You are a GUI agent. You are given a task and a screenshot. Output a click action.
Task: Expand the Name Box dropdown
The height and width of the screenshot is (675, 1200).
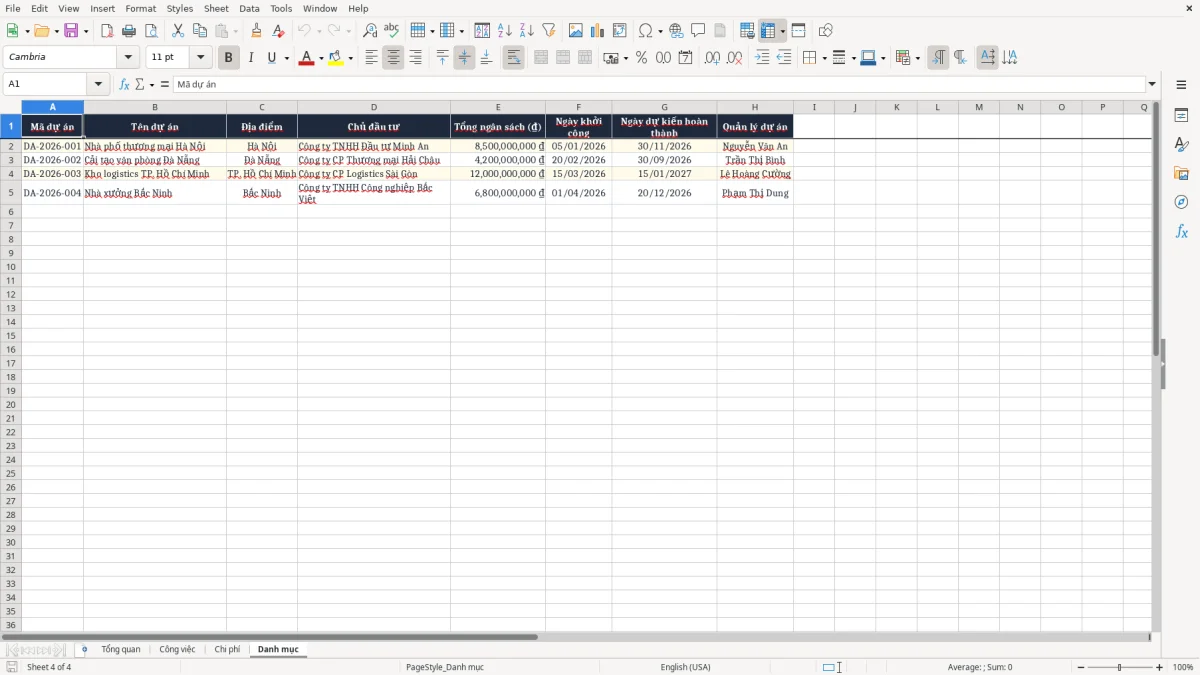point(98,84)
